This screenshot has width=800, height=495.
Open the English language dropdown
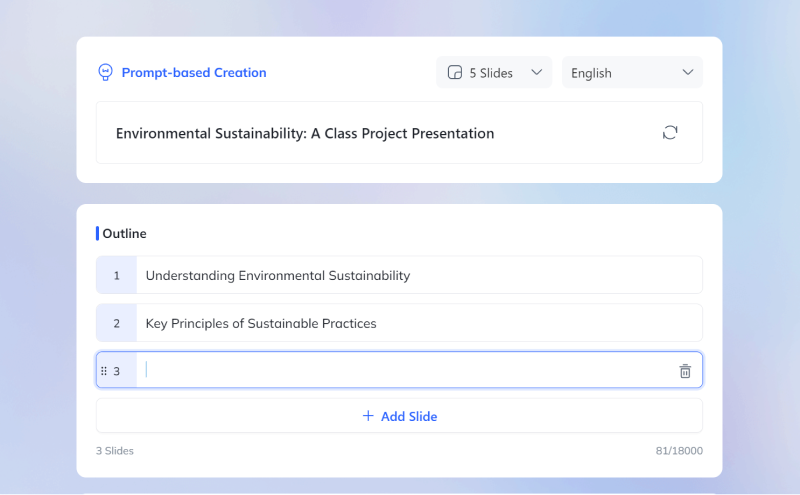[631, 73]
